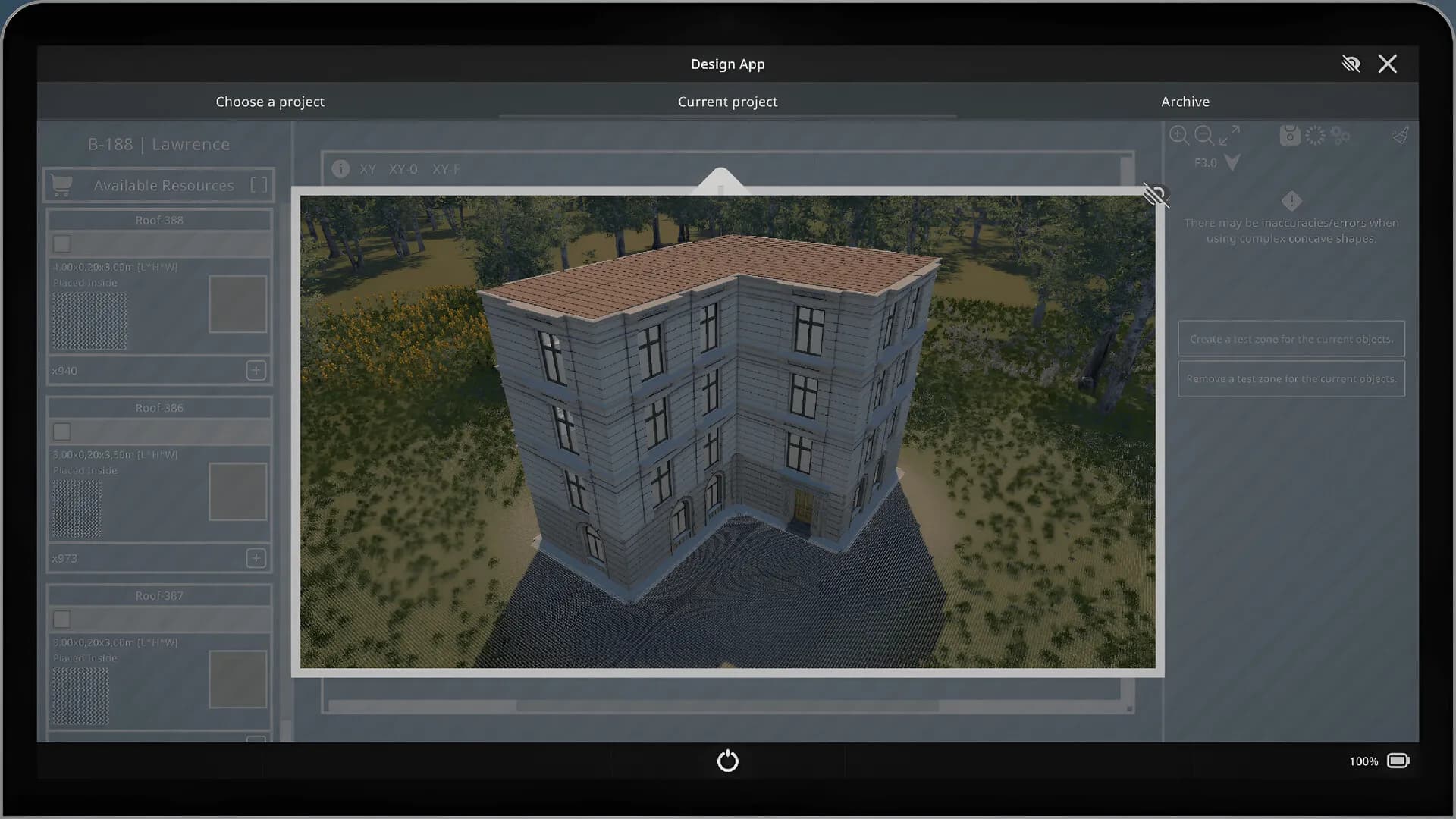
Task: Toggle visibility with the eye-slash on the photo
Action: point(1154,195)
